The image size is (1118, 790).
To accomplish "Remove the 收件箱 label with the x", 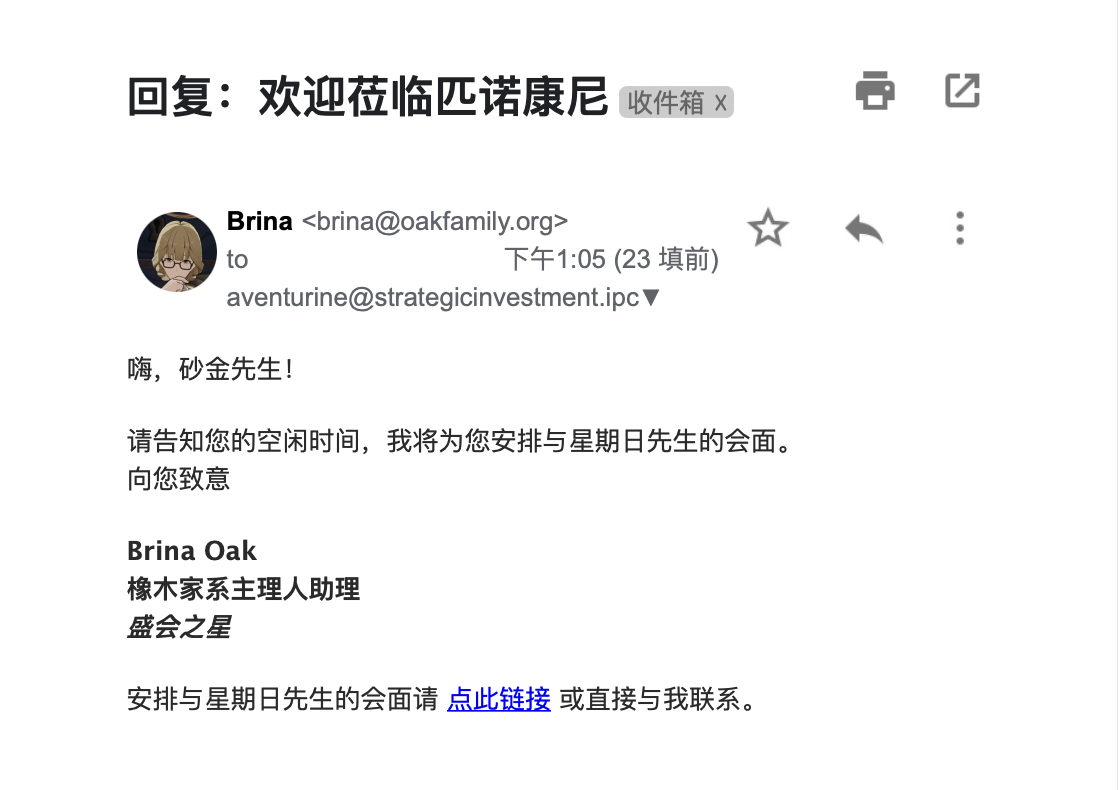I will coord(720,102).
